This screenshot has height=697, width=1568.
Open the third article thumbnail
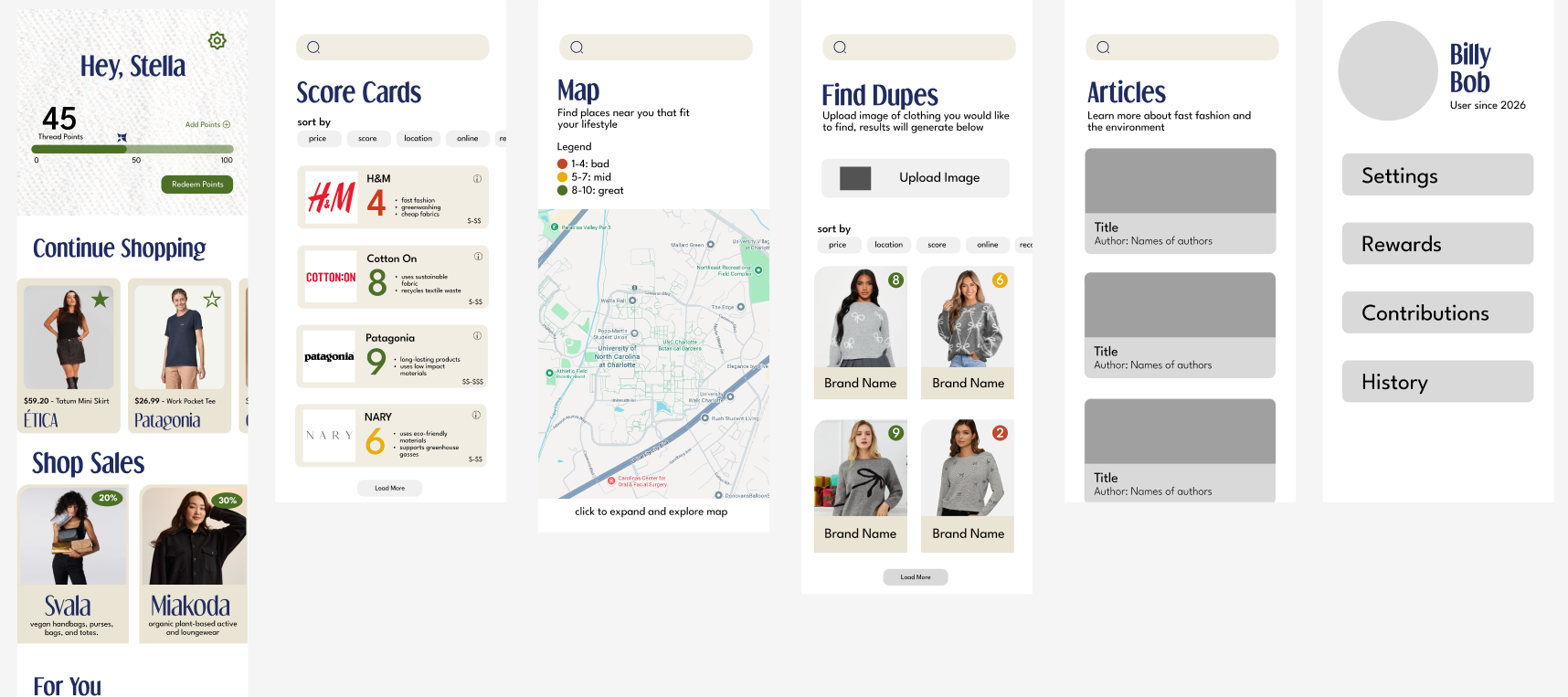pos(1181,431)
